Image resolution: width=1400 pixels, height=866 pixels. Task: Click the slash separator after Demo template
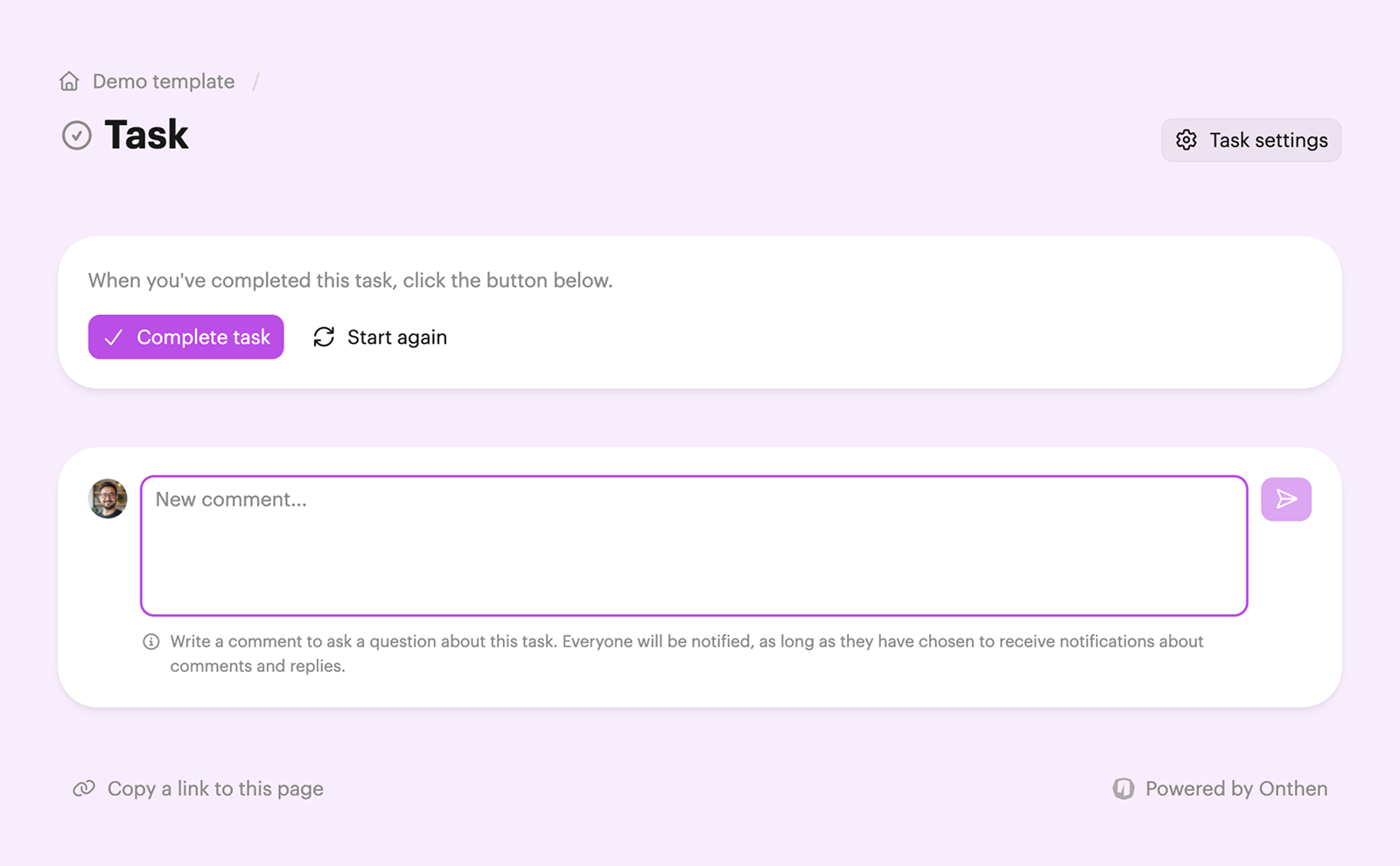256,81
